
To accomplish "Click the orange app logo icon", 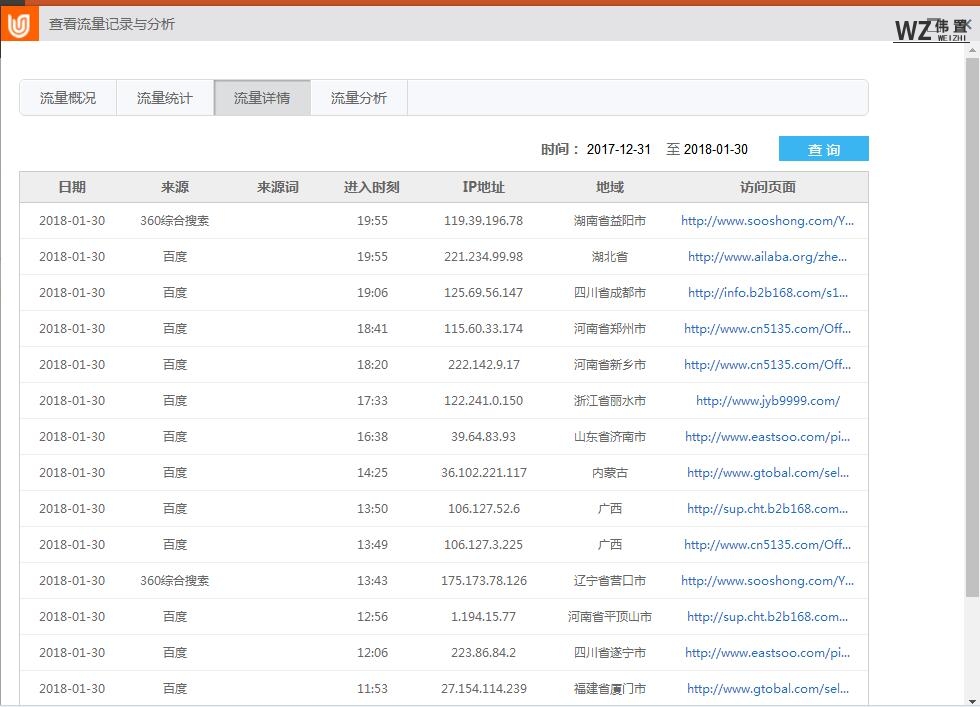I will pos(19,24).
